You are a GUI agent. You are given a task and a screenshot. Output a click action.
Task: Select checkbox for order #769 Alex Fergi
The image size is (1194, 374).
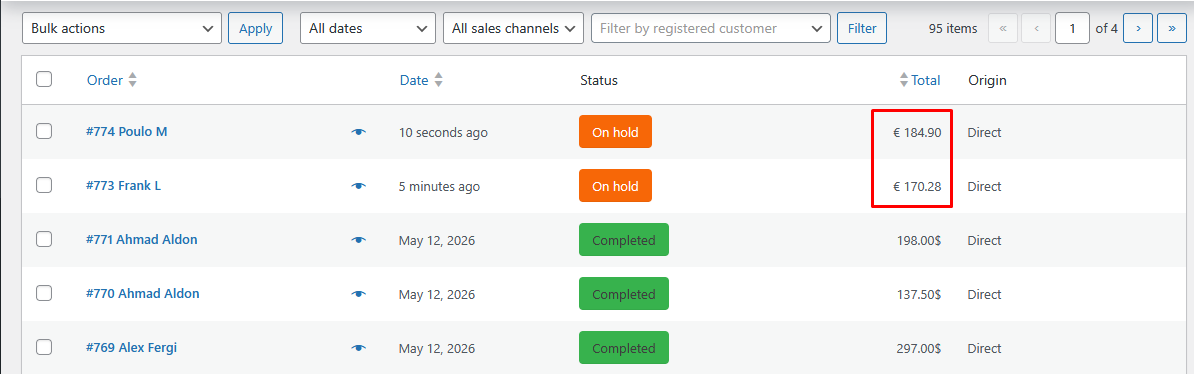point(44,347)
